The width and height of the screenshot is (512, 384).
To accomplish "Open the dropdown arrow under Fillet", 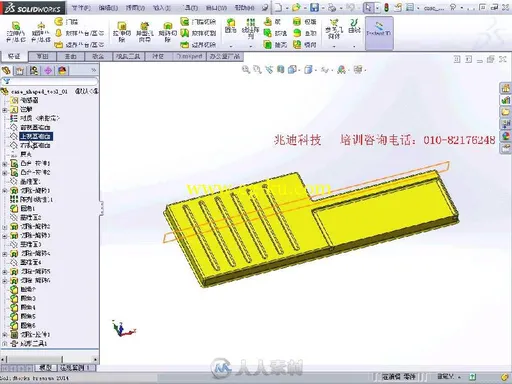I will (231, 46).
